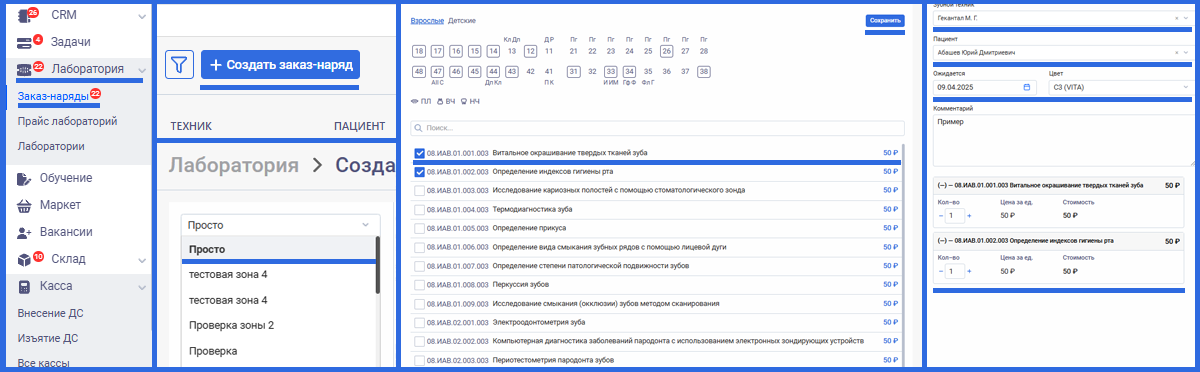
Task: Click the Обучение sidebar icon
Action: 27,178
